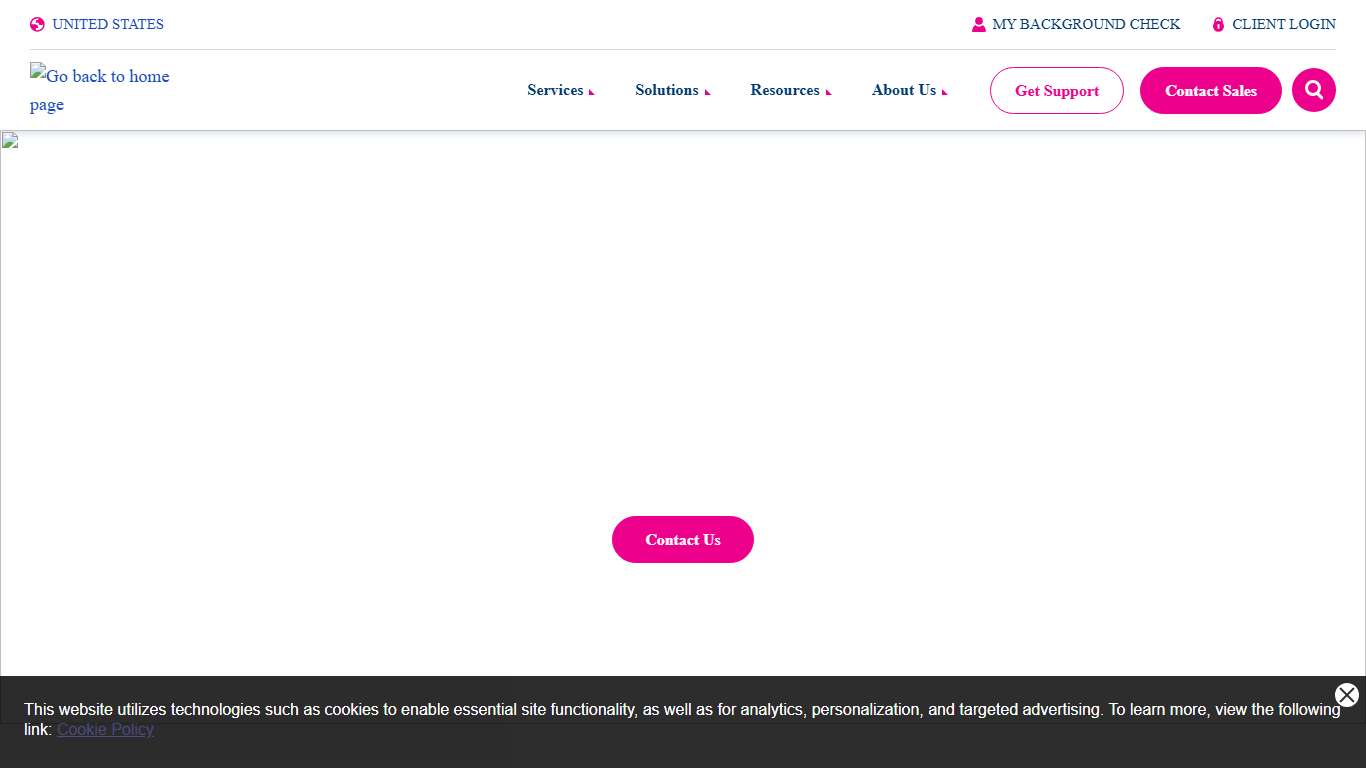Viewport: 1366px width, 768px height.
Task: Open the Services menu label
Action: pos(555,90)
